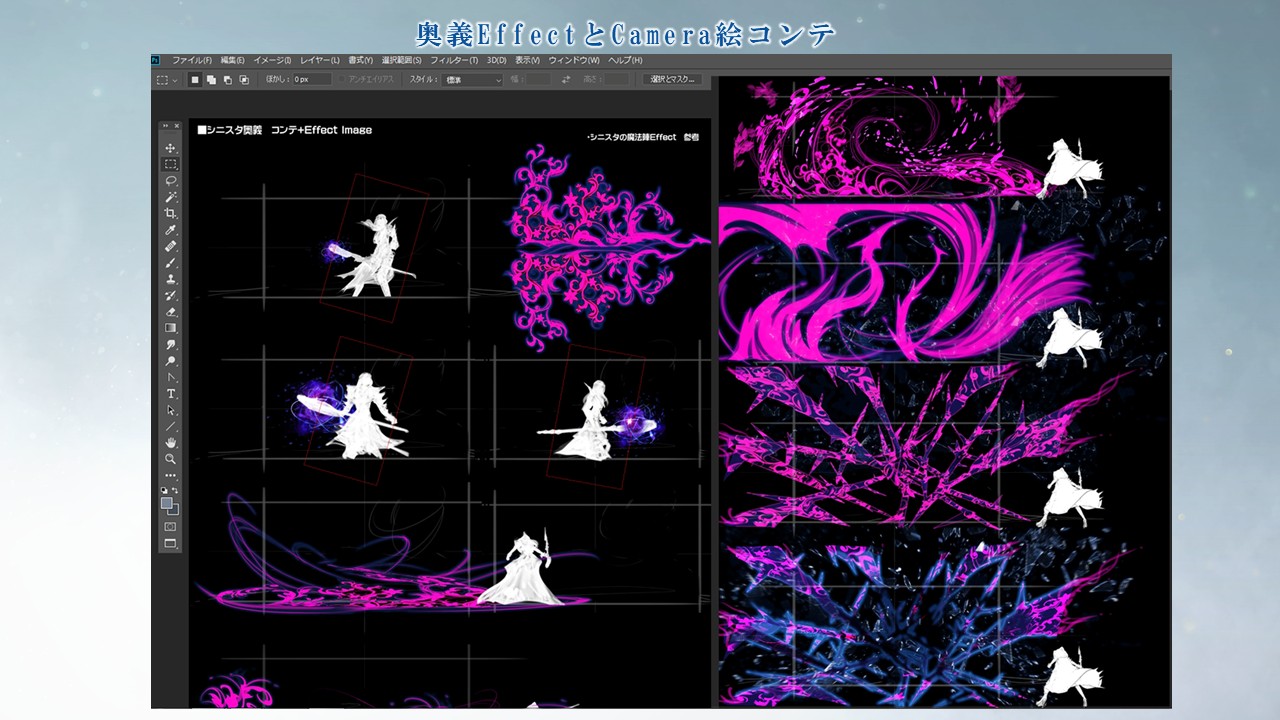Close the toolbox panel

click(x=179, y=126)
